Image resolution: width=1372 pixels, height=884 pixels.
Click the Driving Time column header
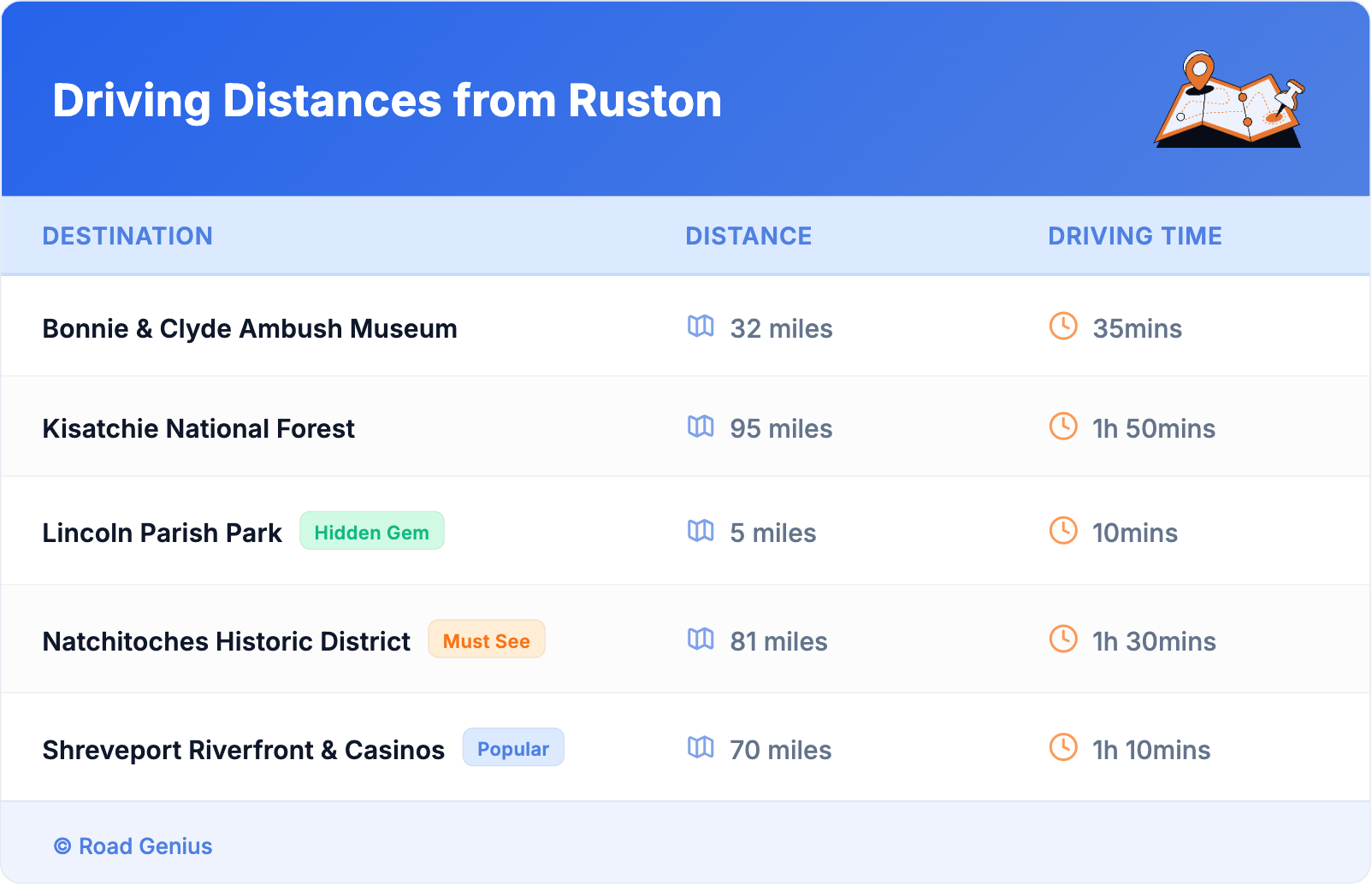[x=1134, y=236]
